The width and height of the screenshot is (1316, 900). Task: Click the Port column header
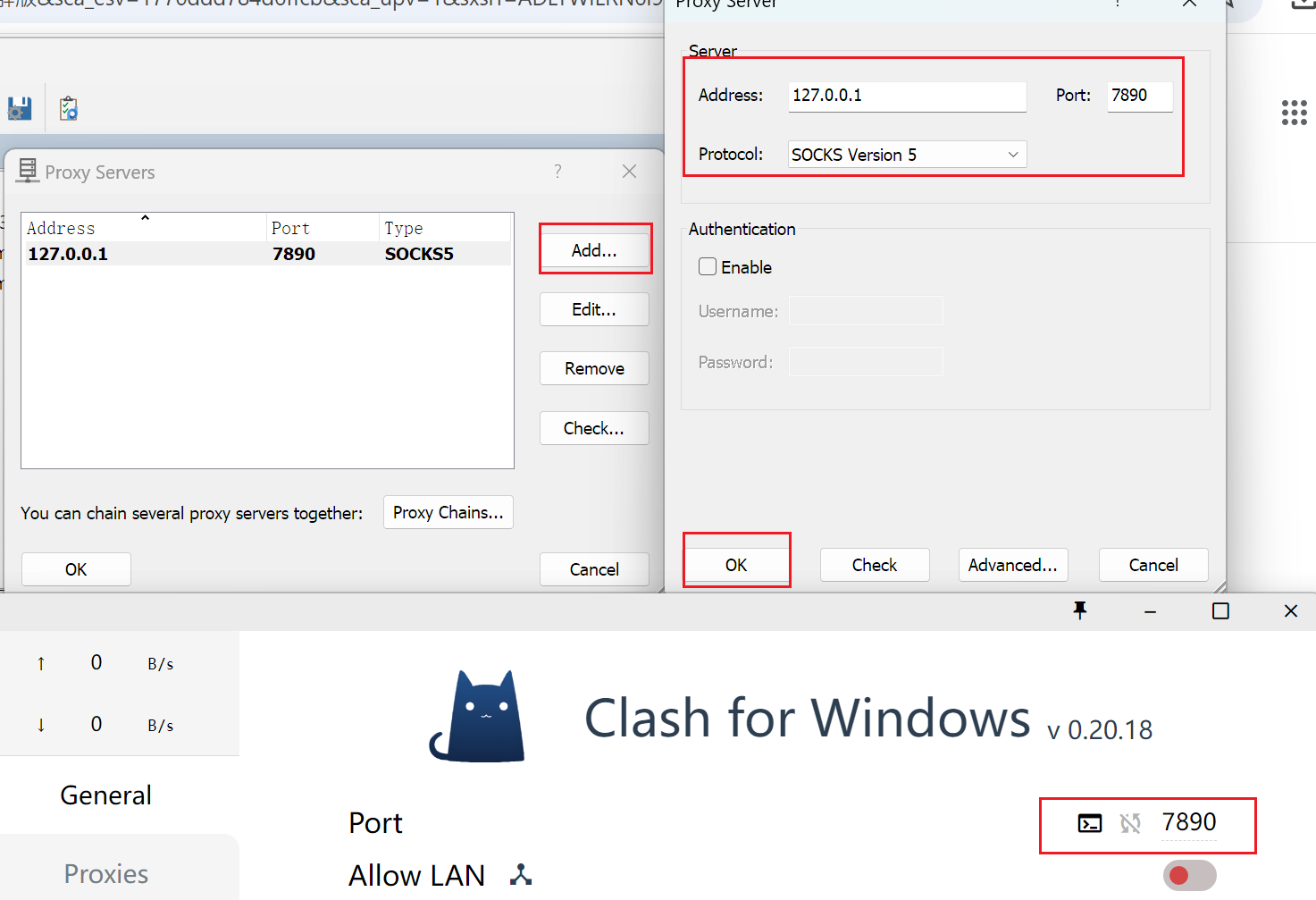pyautogui.click(x=322, y=228)
